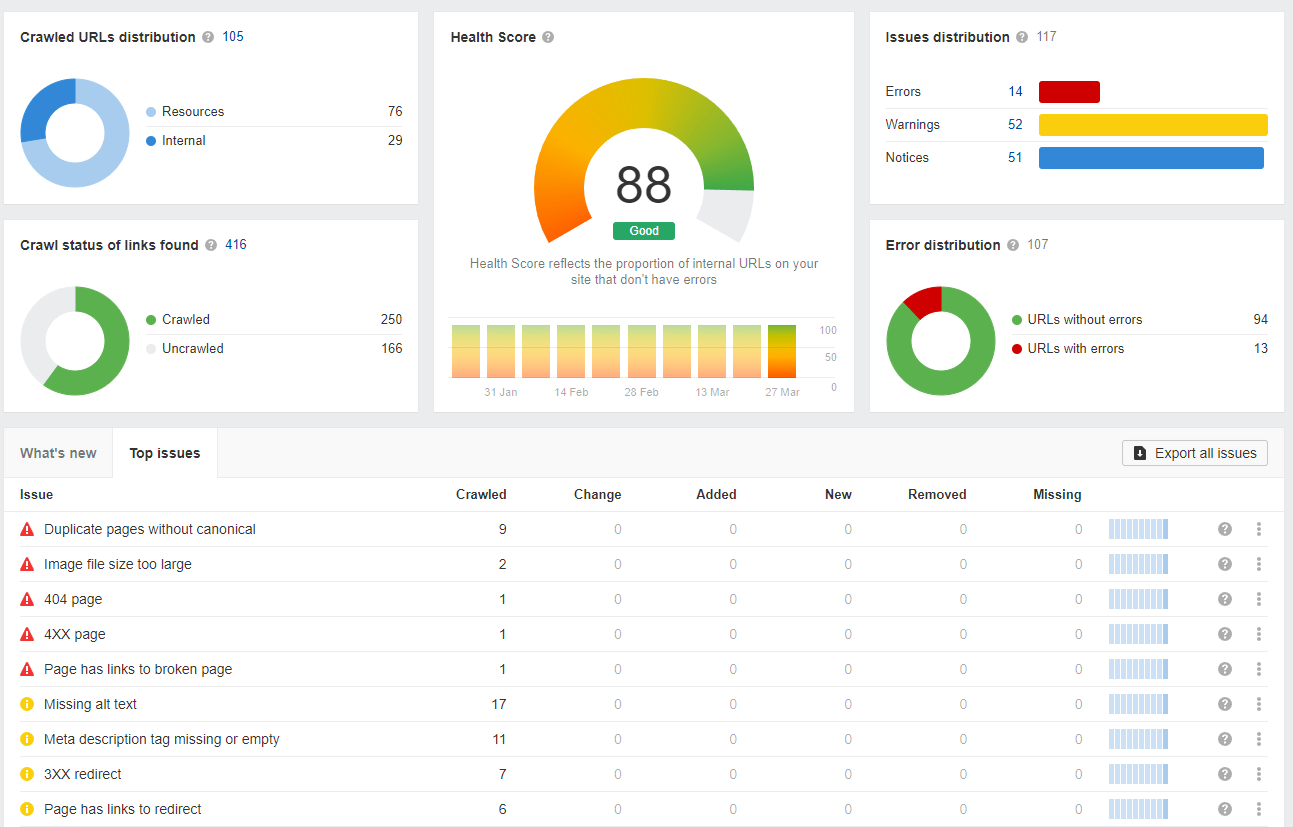Open more options menu for Page has links to broken page
1293x827 pixels.
point(1259,669)
